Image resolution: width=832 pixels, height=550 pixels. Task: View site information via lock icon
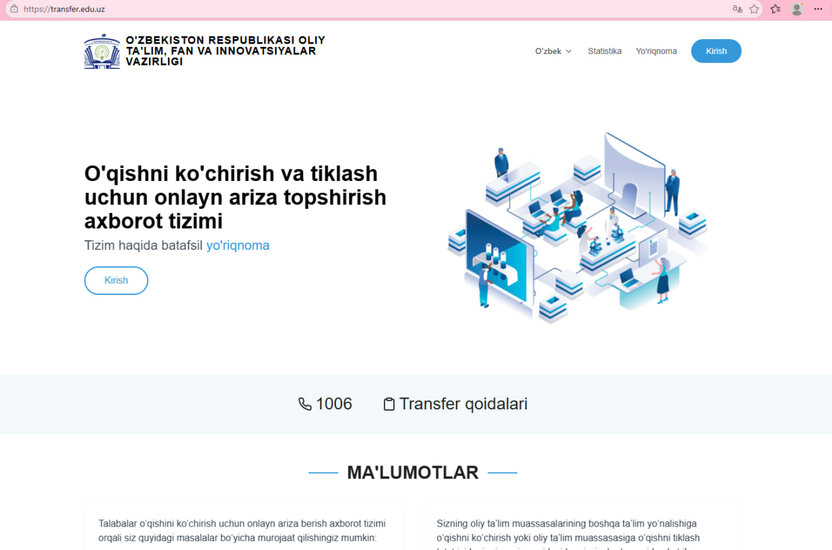13,8
